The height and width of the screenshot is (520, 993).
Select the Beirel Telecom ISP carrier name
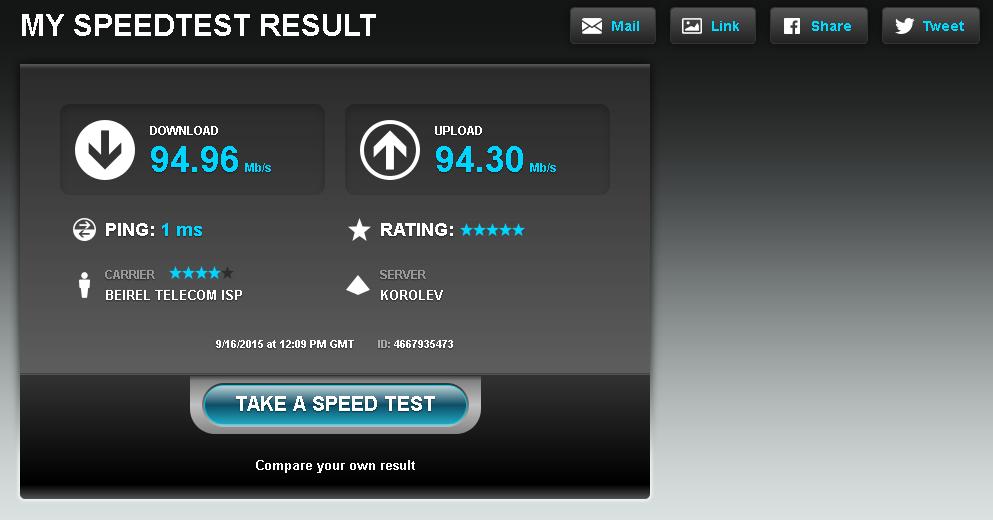pyautogui.click(x=174, y=295)
